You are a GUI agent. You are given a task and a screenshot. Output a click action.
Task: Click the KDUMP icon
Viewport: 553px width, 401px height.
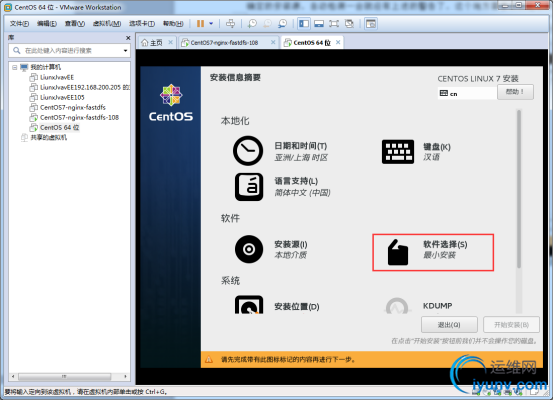(x=397, y=306)
